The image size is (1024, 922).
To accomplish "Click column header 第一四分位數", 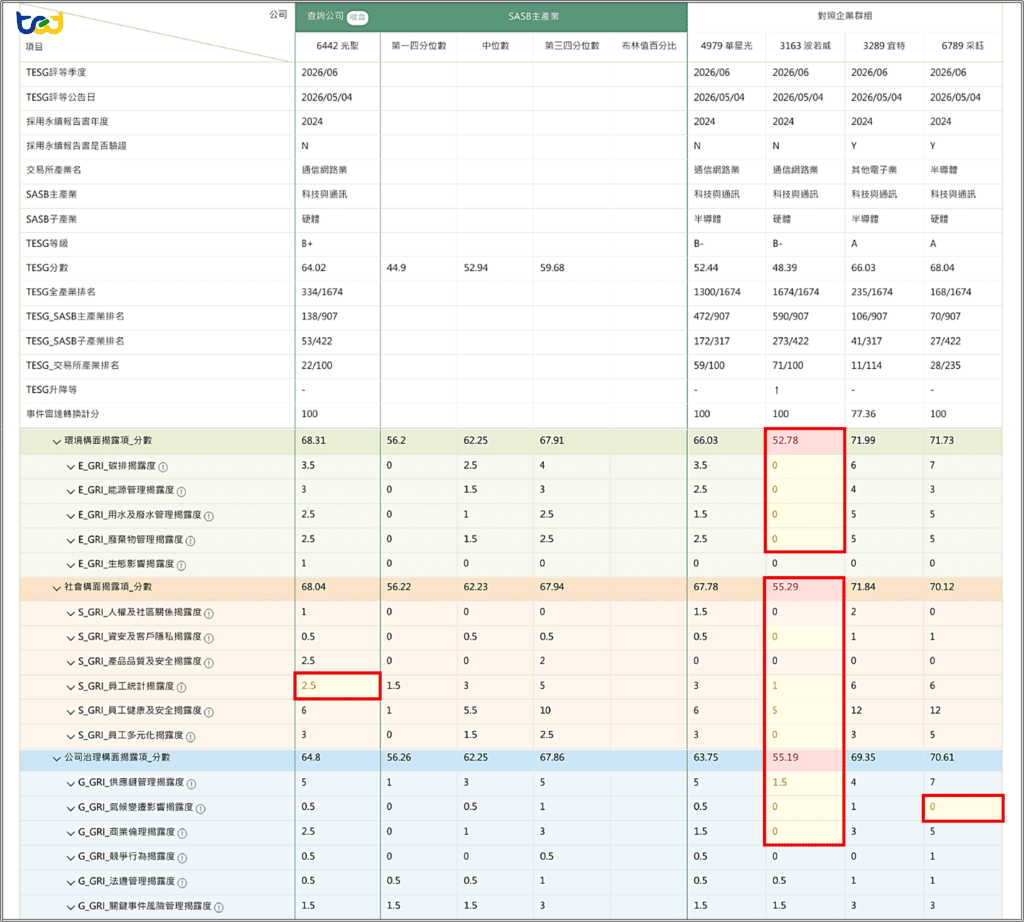I will point(419,46).
